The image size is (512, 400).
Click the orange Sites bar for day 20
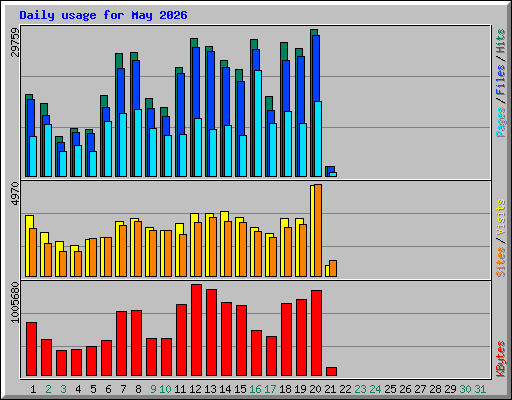(318, 230)
